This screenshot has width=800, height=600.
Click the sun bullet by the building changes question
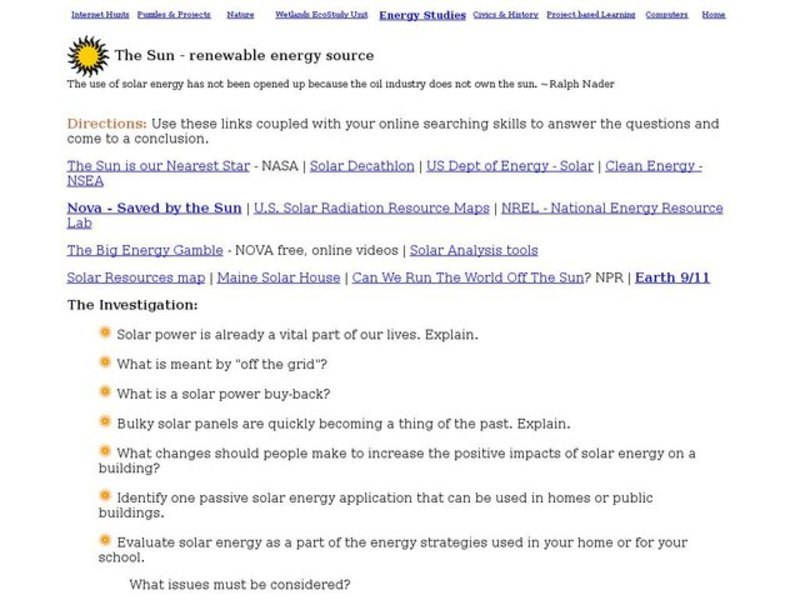click(x=103, y=453)
